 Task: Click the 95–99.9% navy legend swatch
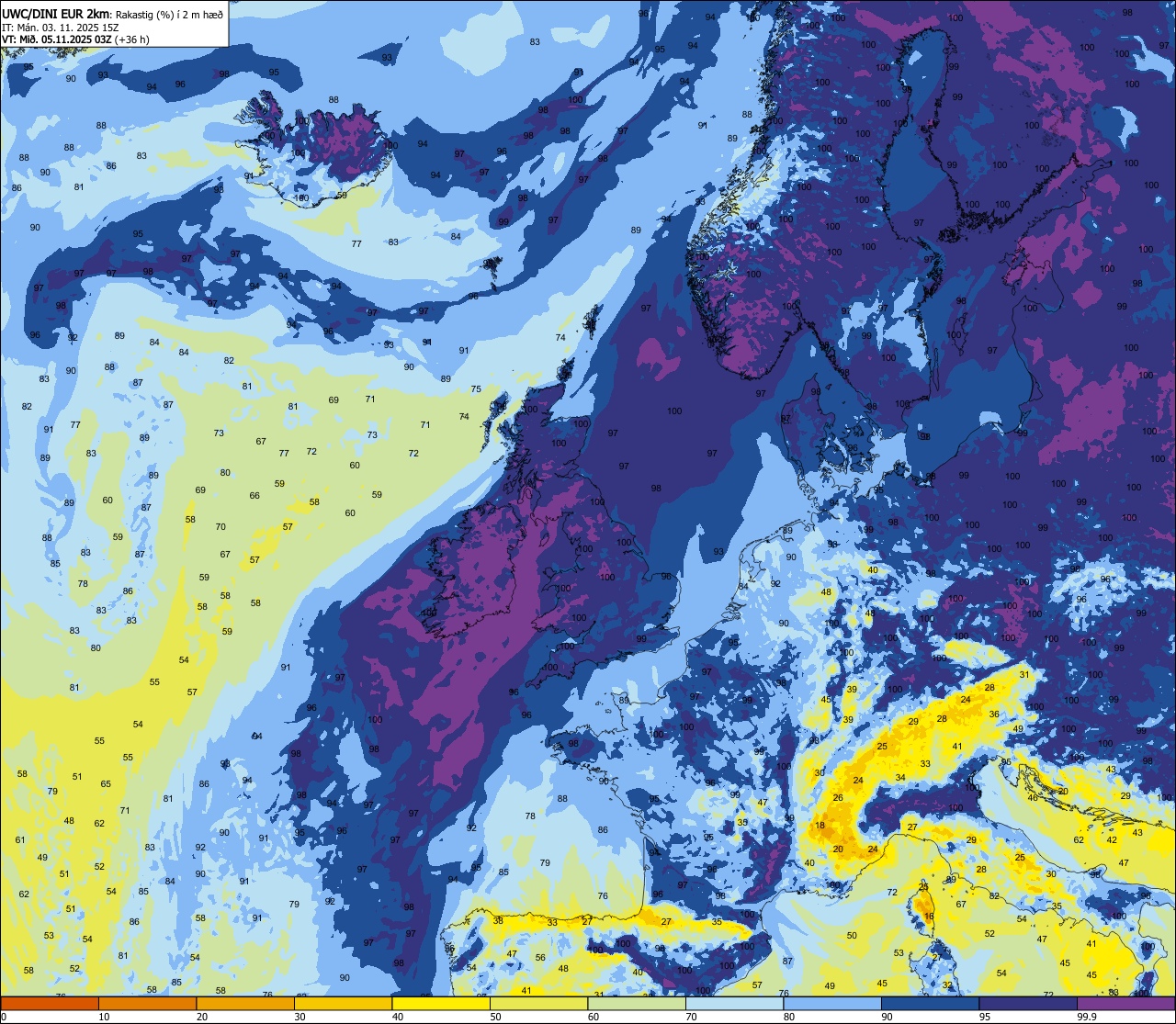pos(1028,1003)
